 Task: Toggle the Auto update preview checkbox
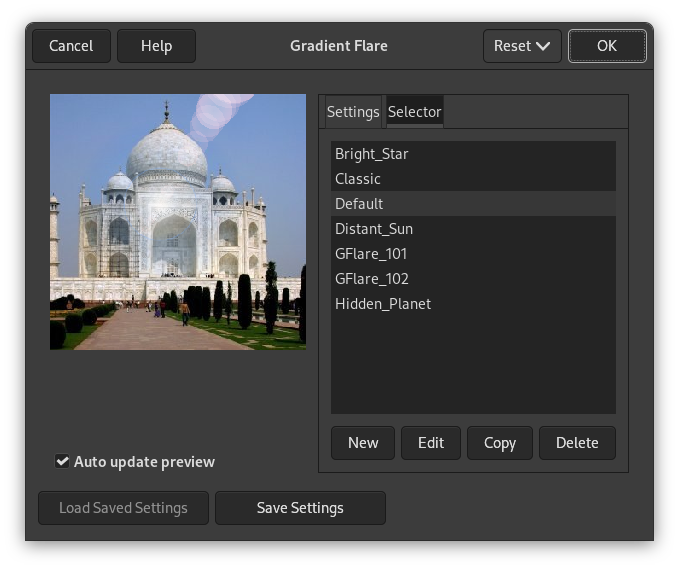[63, 462]
